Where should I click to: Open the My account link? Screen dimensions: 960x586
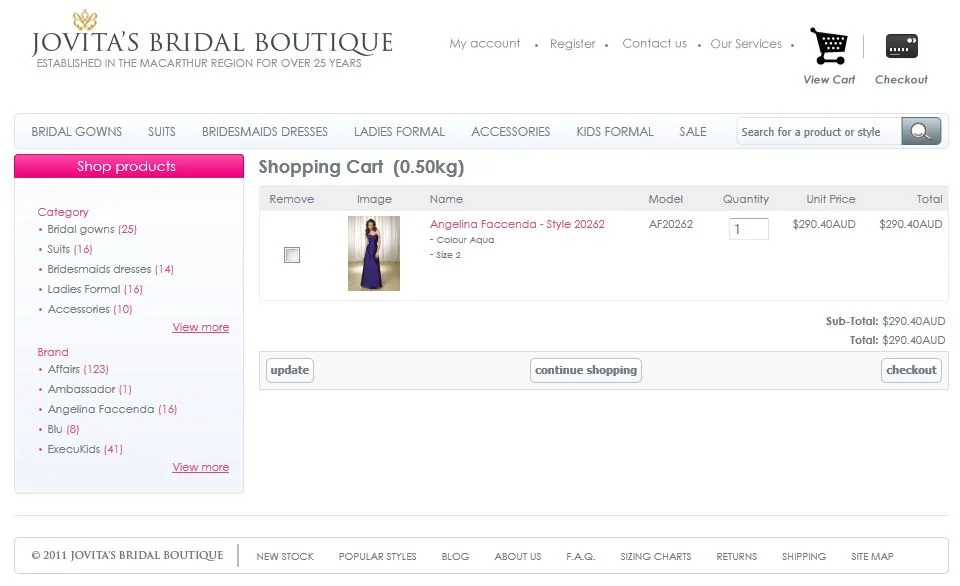pyautogui.click(x=485, y=43)
